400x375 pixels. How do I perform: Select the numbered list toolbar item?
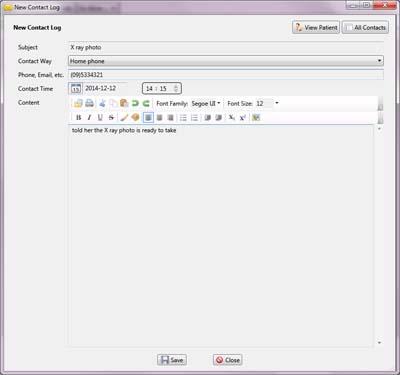(194, 117)
